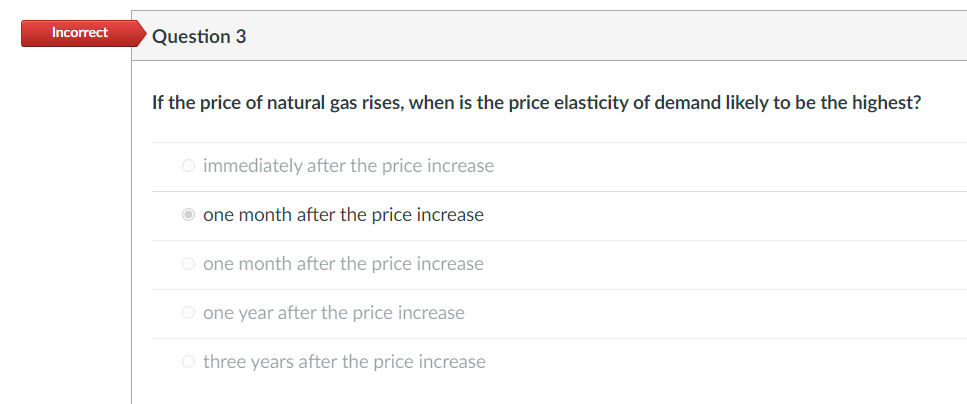Screen dimensions: 967x404
Task: Select the 'one year after' radio button
Action: [x=189, y=313]
